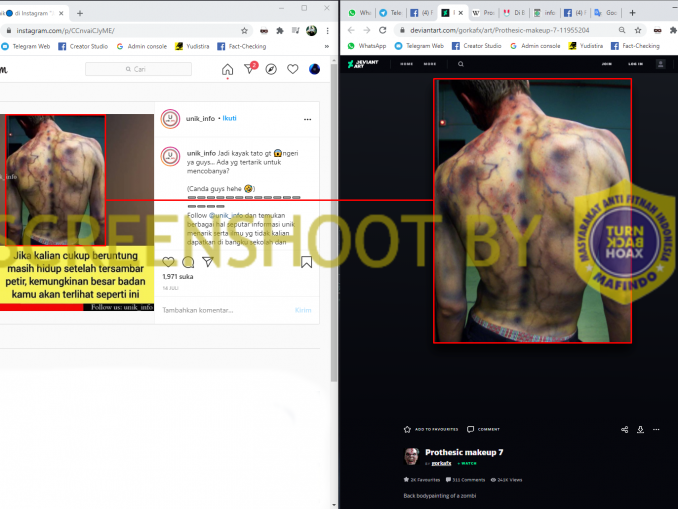Screen dimensions: 678x509
Task: Open @unik_info mention in caption
Action: [226, 215]
